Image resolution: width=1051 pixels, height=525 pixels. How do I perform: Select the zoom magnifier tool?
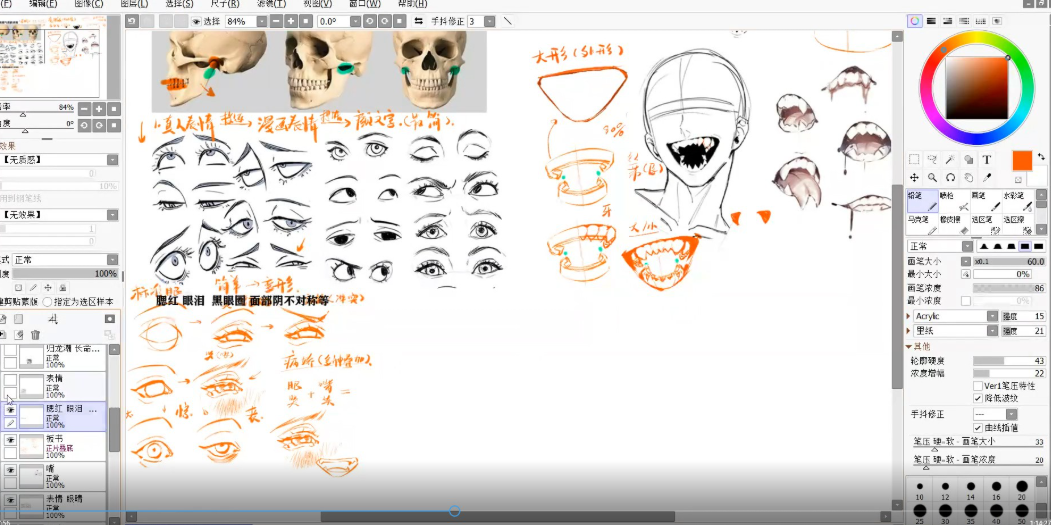coord(932,178)
